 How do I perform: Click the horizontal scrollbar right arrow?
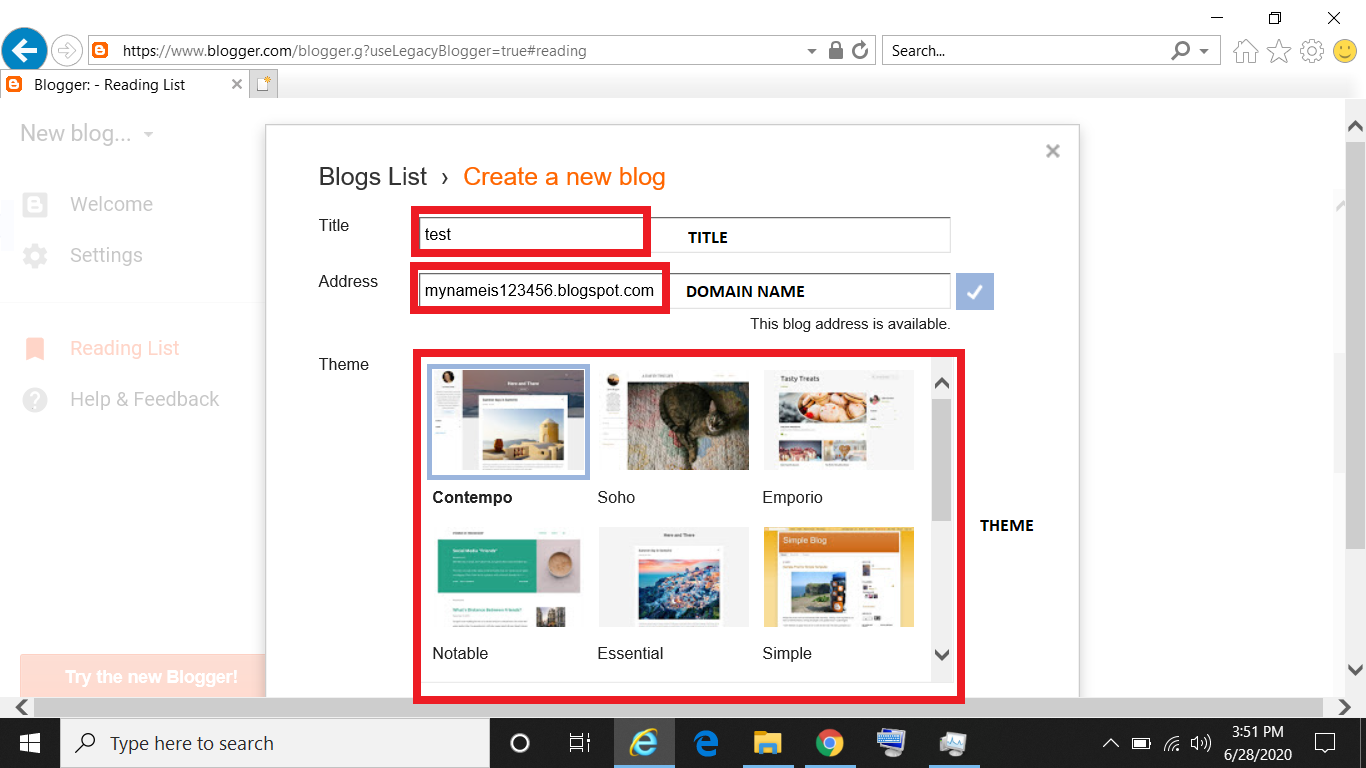[x=1344, y=707]
